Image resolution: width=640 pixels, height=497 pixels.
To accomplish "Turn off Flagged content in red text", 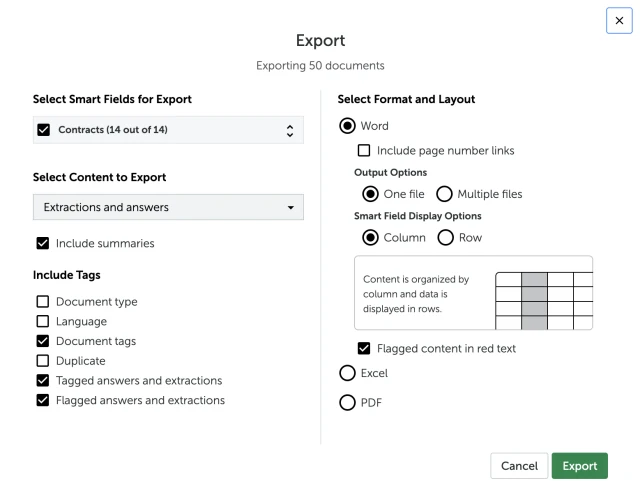I will [x=365, y=348].
